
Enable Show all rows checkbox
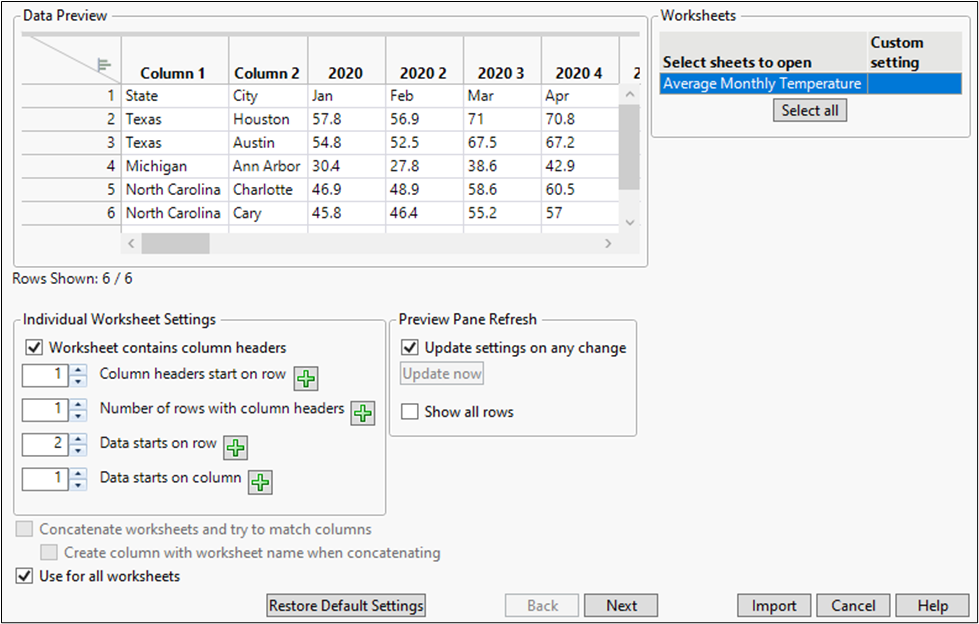coord(410,412)
